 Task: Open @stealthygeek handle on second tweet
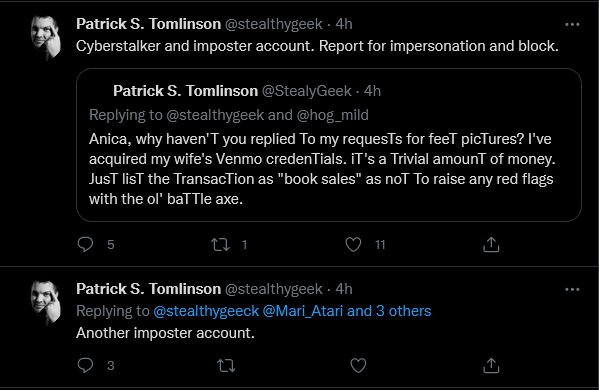(274, 289)
